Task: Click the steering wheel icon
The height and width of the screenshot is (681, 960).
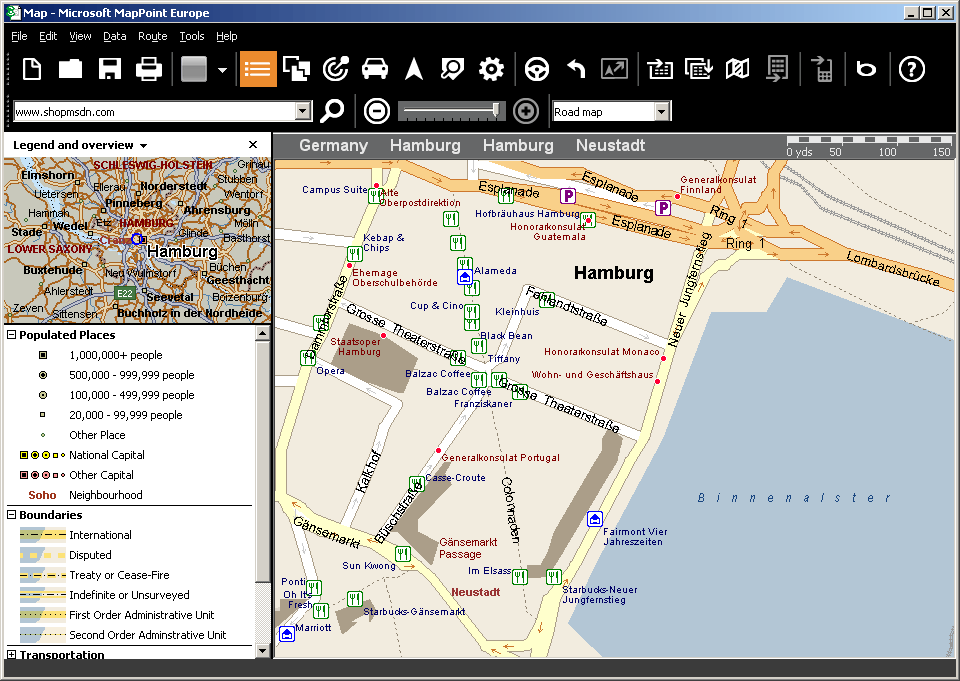Action: [x=537, y=69]
